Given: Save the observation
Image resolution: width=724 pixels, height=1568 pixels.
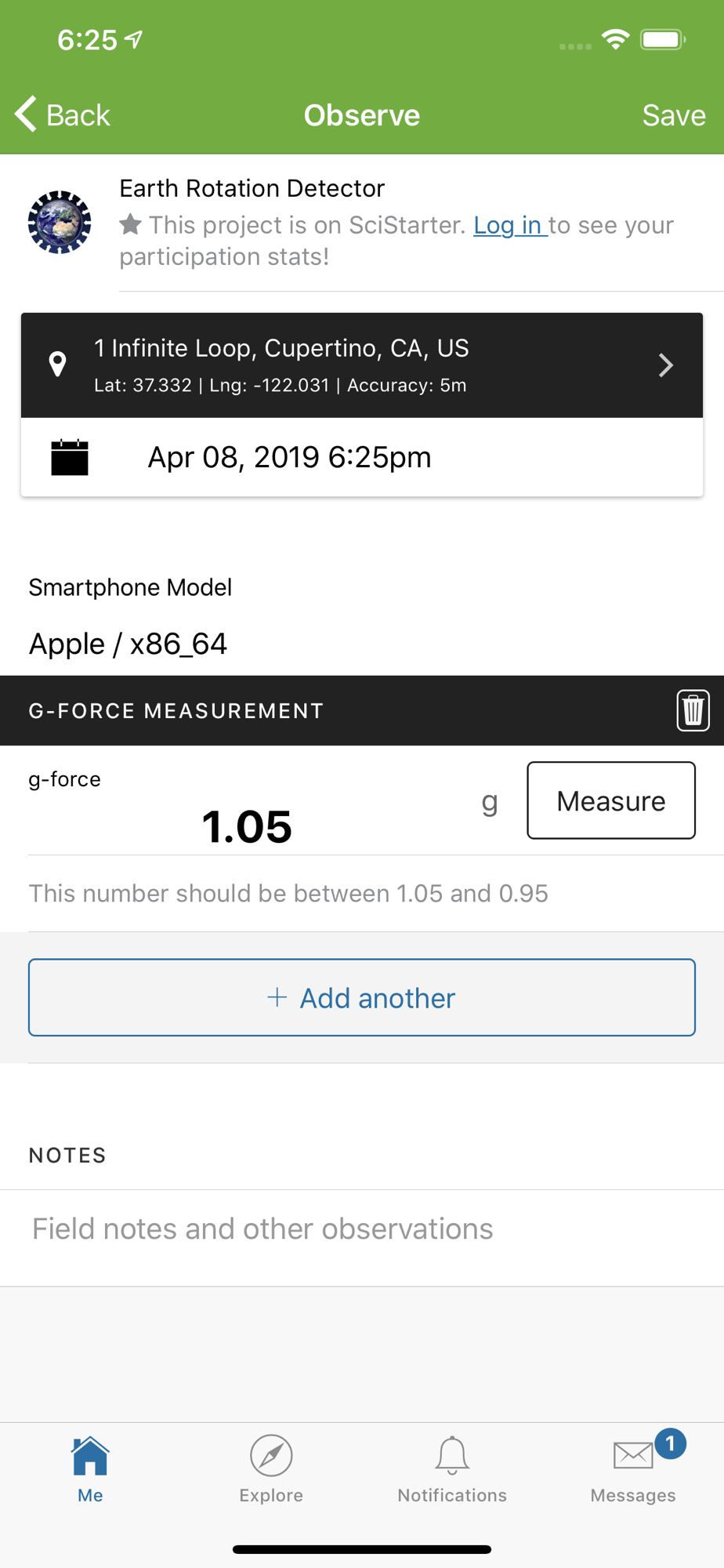Looking at the screenshot, I should (674, 115).
